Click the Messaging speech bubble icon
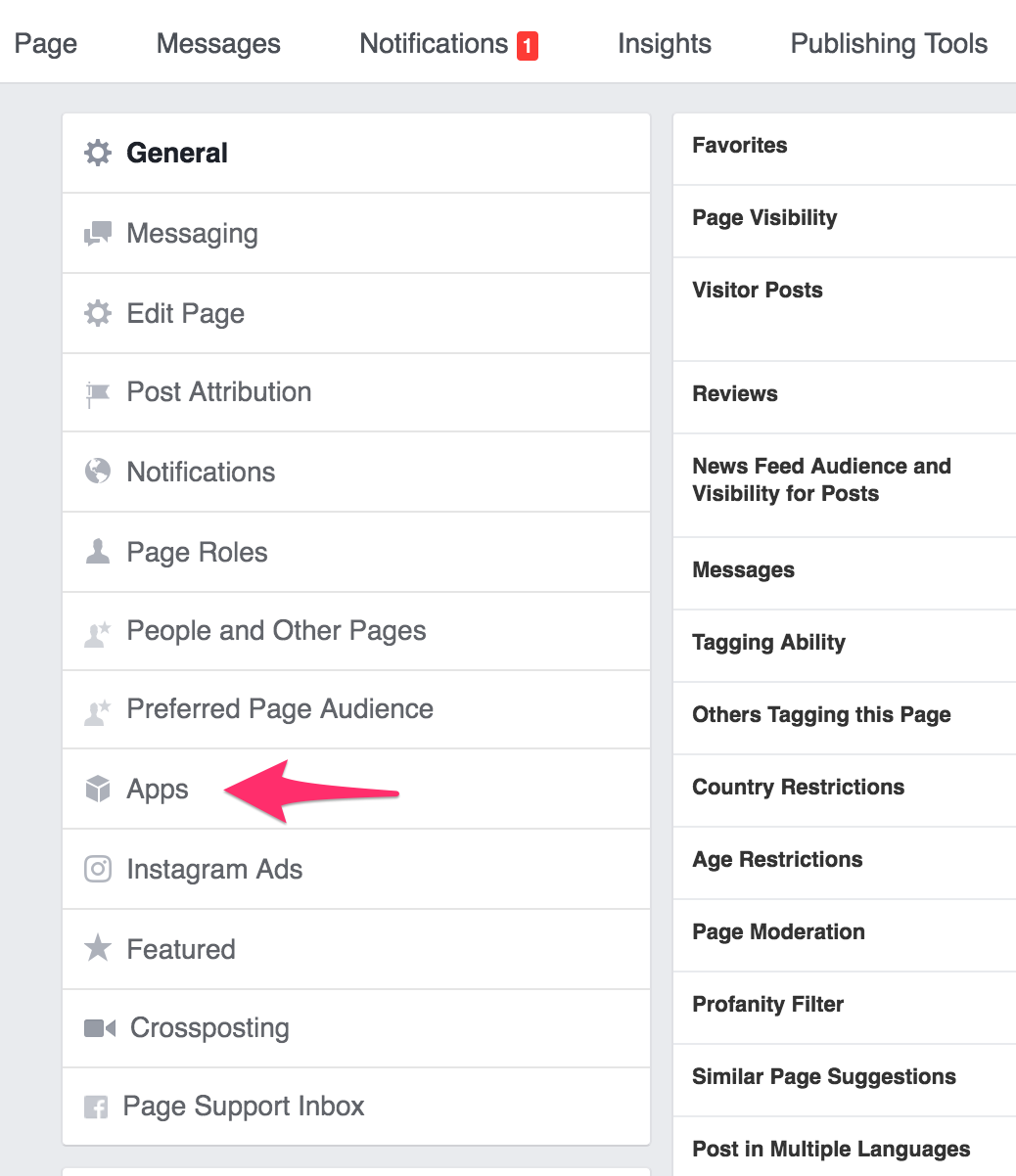This screenshot has height=1176, width=1016. tap(98, 233)
